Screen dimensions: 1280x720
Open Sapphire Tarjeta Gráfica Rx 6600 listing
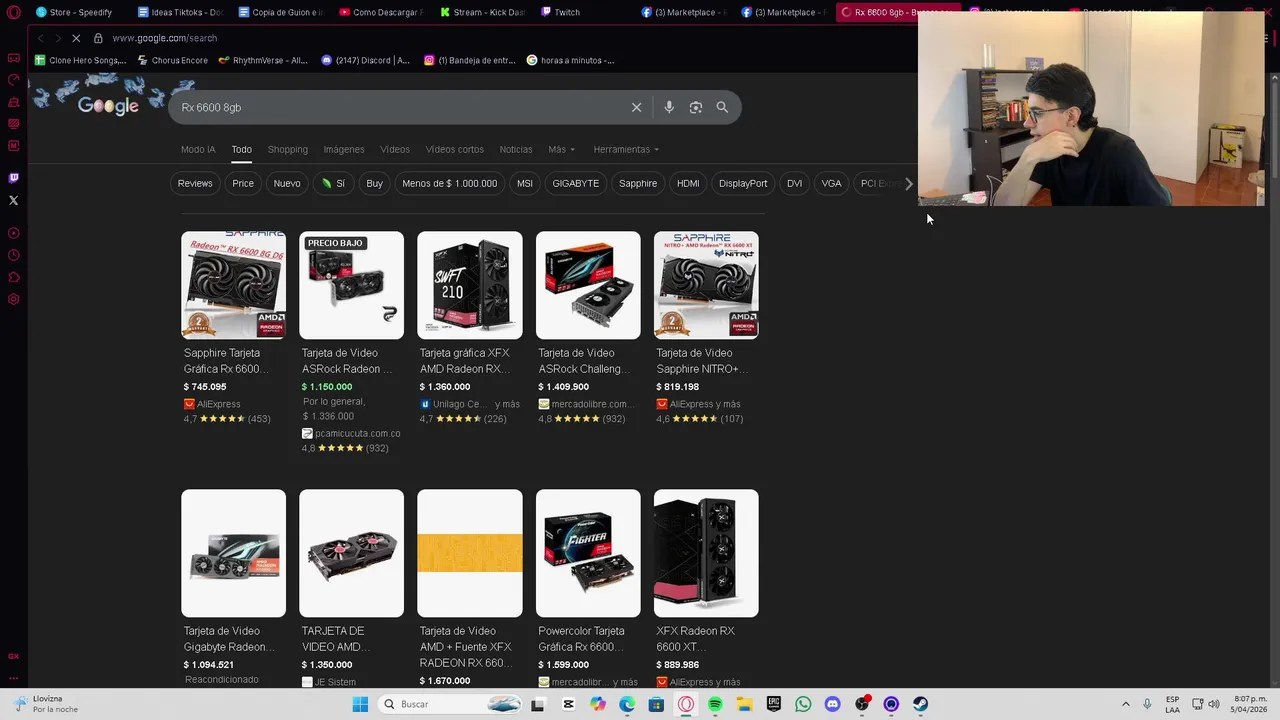tap(226, 361)
